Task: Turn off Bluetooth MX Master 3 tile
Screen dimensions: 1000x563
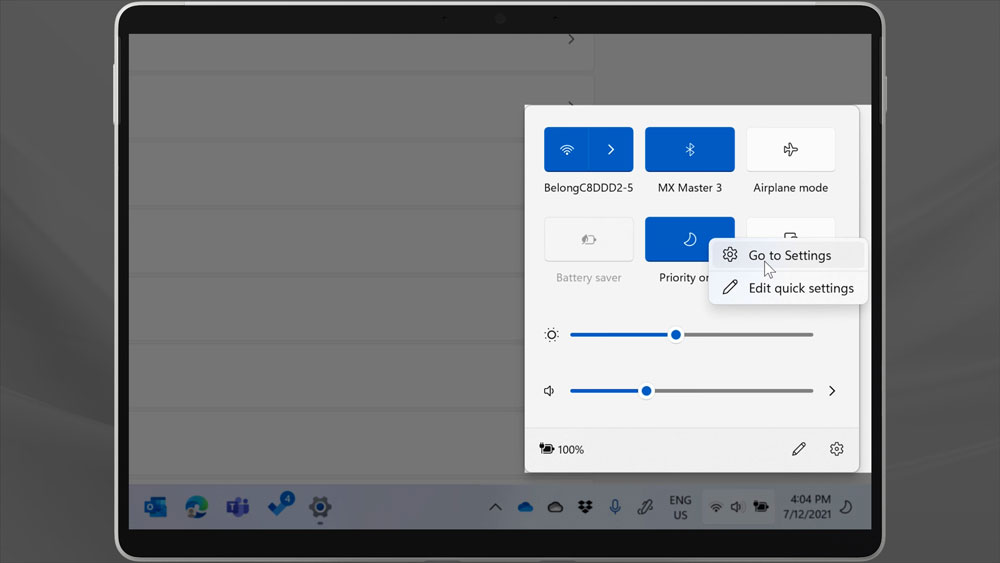Action: point(689,150)
